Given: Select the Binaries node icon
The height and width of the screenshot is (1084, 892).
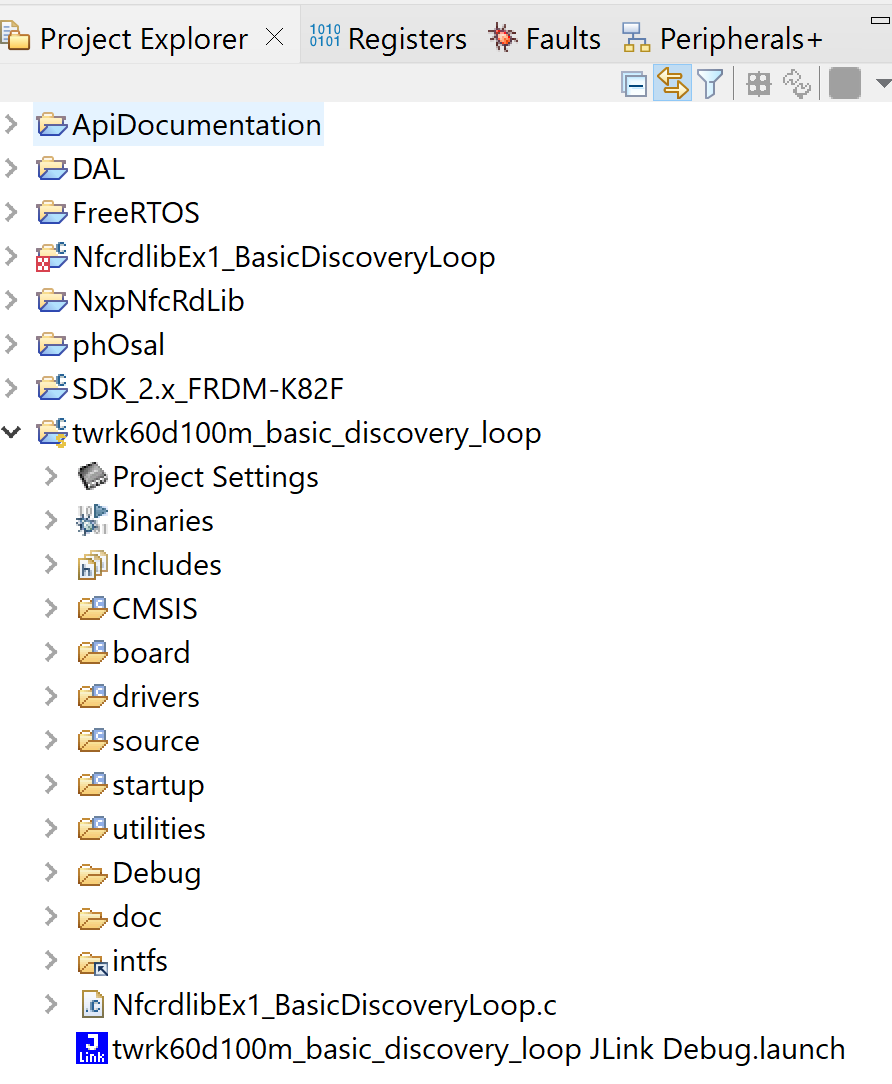Looking at the screenshot, I should 92,520.
